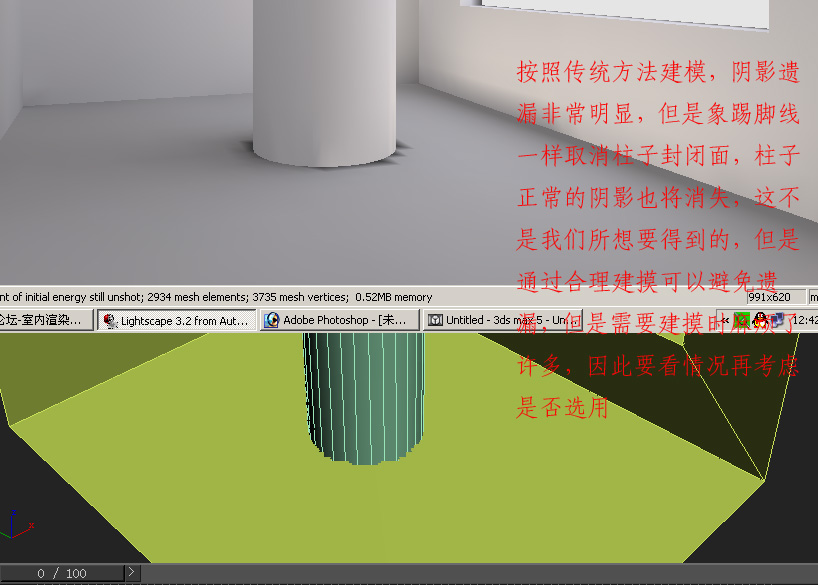Open the QQ penguin tray icon

point(761,320)
